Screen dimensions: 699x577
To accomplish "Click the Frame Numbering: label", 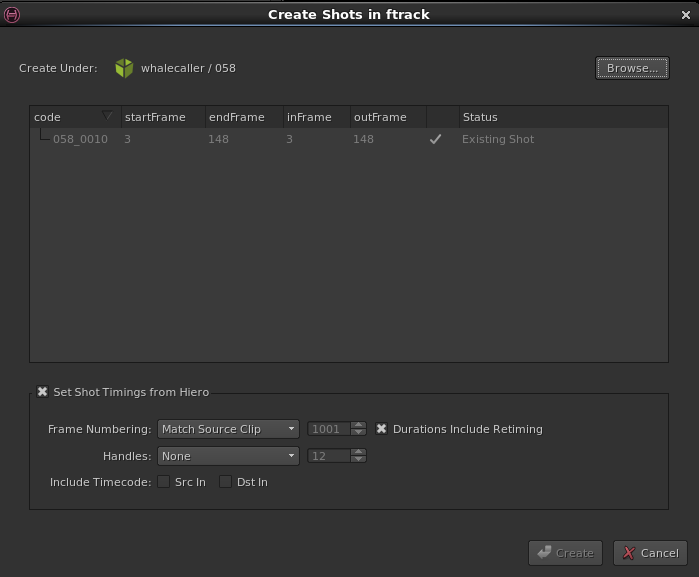I will coord(99,429).
